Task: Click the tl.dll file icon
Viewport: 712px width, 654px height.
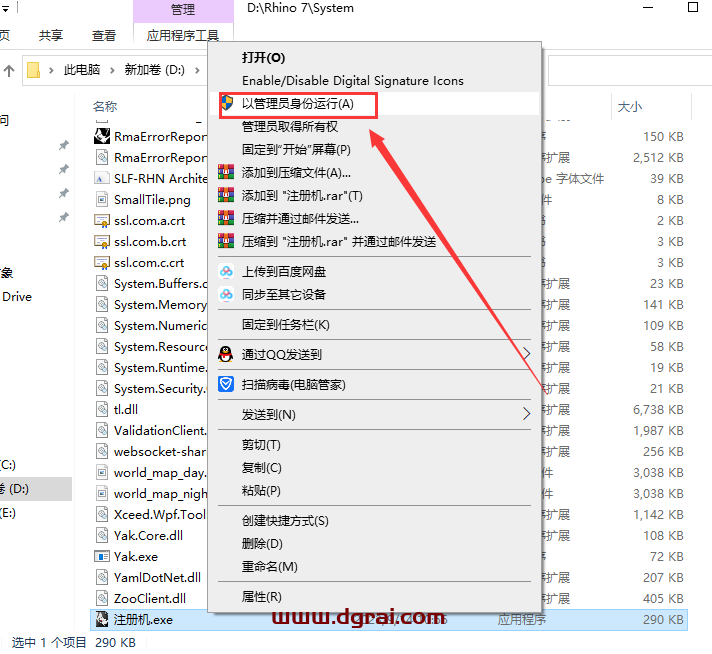Action: coord(102,409)
